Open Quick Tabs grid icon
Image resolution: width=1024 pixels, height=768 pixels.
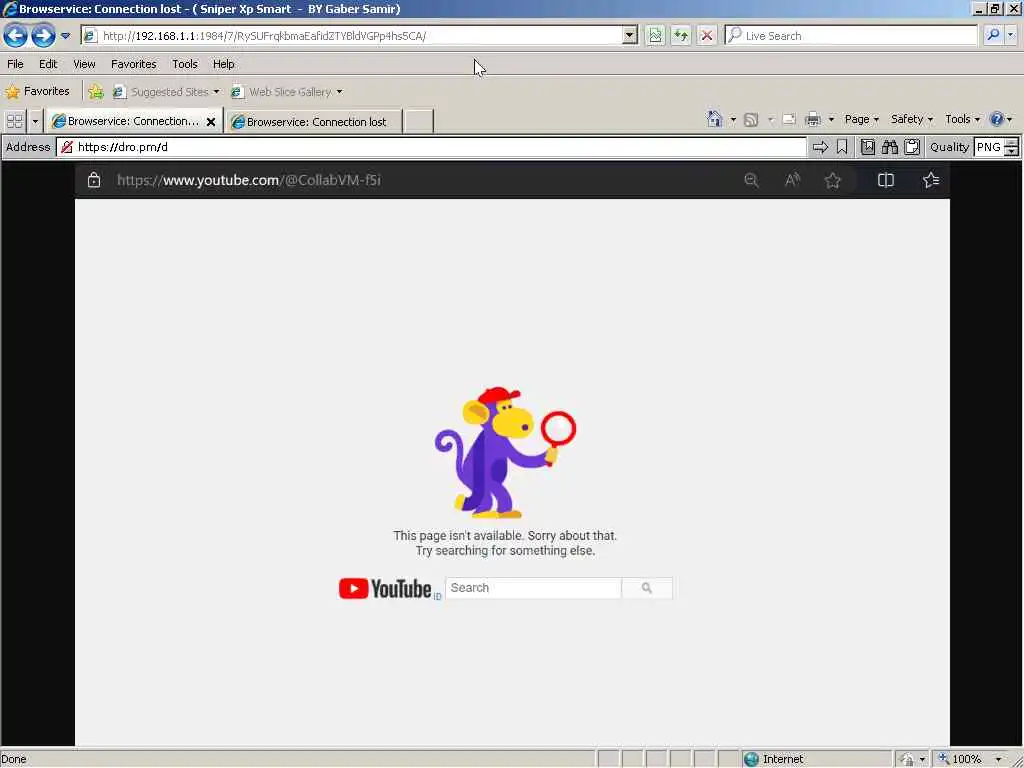[14, 121]
